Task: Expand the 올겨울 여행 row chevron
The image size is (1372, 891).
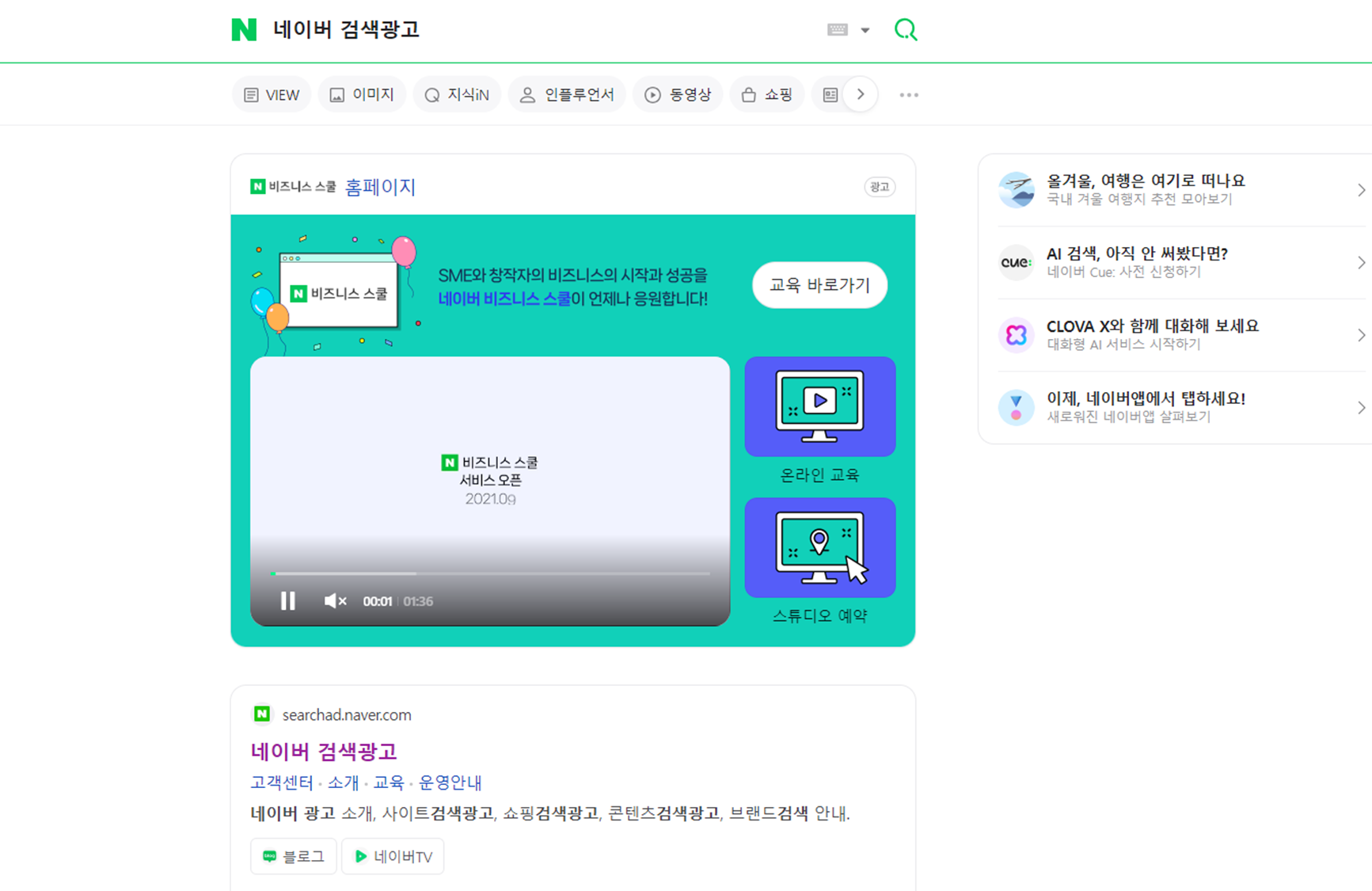Action: pyautogui.click(x=1361, y=190)
